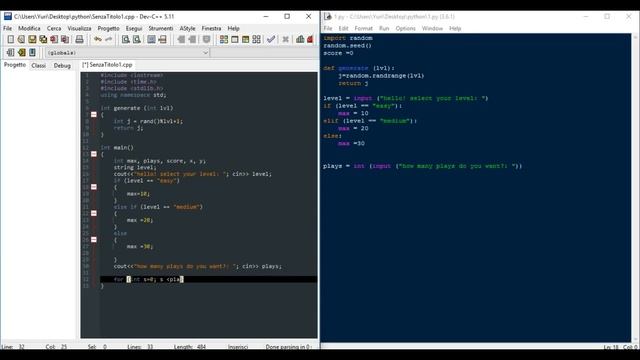Image resolution: width=640 pixels, height=360 pixels.
Task: Open the Cerca menu
Action: coord(54,28)
